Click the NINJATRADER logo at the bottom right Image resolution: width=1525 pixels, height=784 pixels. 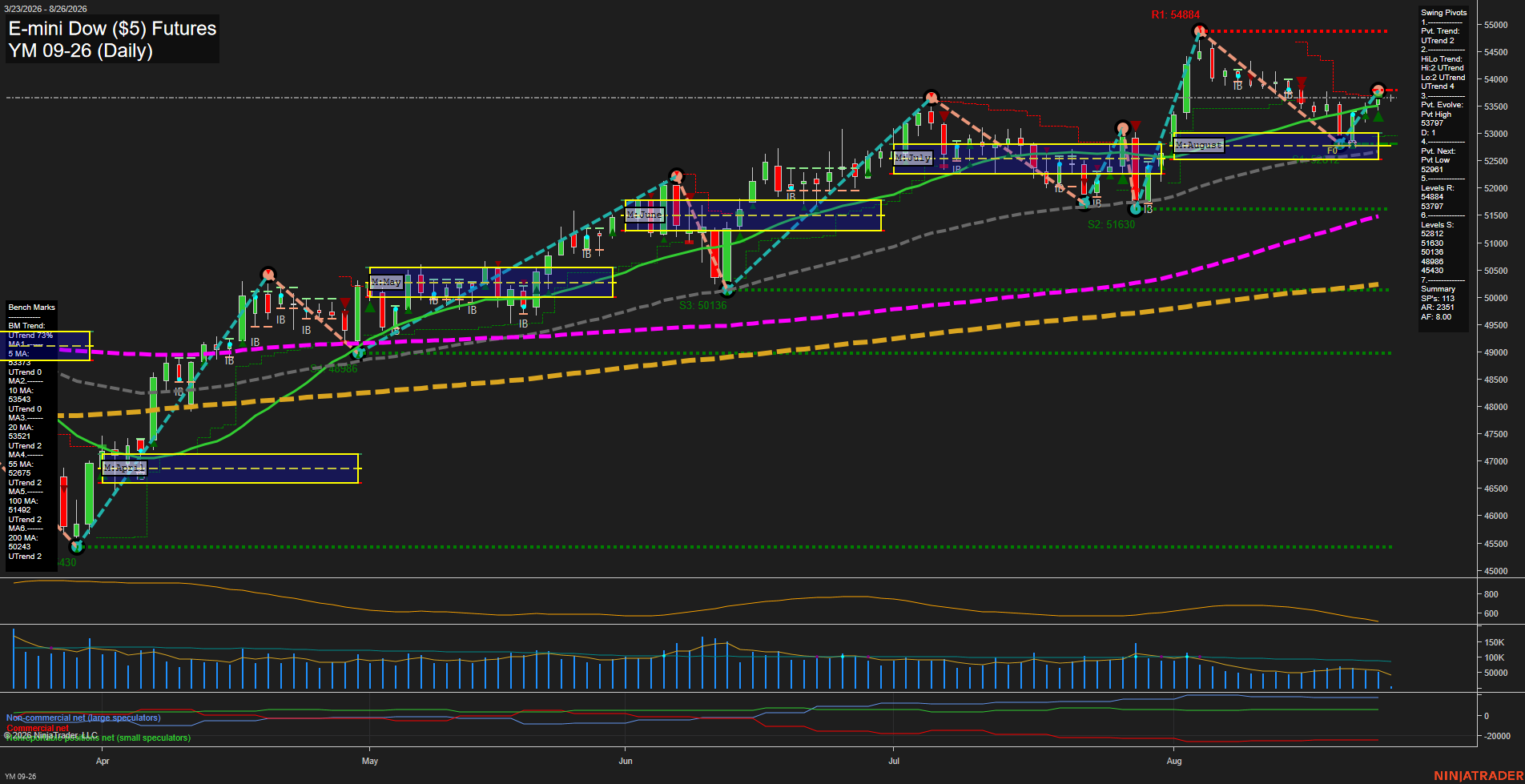1479,776
